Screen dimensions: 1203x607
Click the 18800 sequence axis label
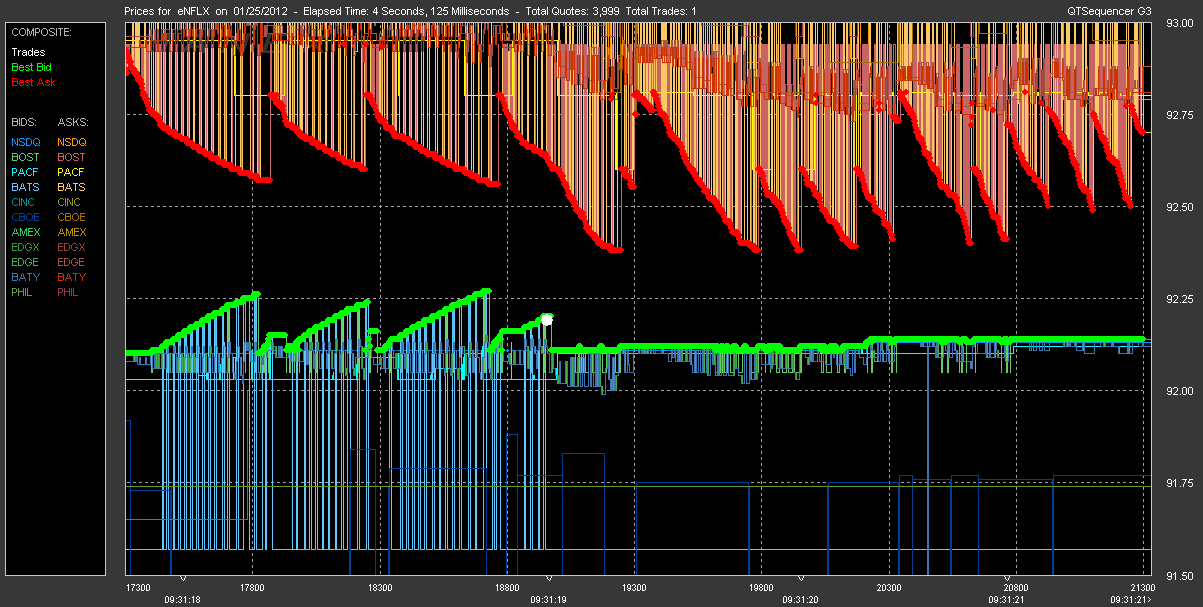coord(507,588)
